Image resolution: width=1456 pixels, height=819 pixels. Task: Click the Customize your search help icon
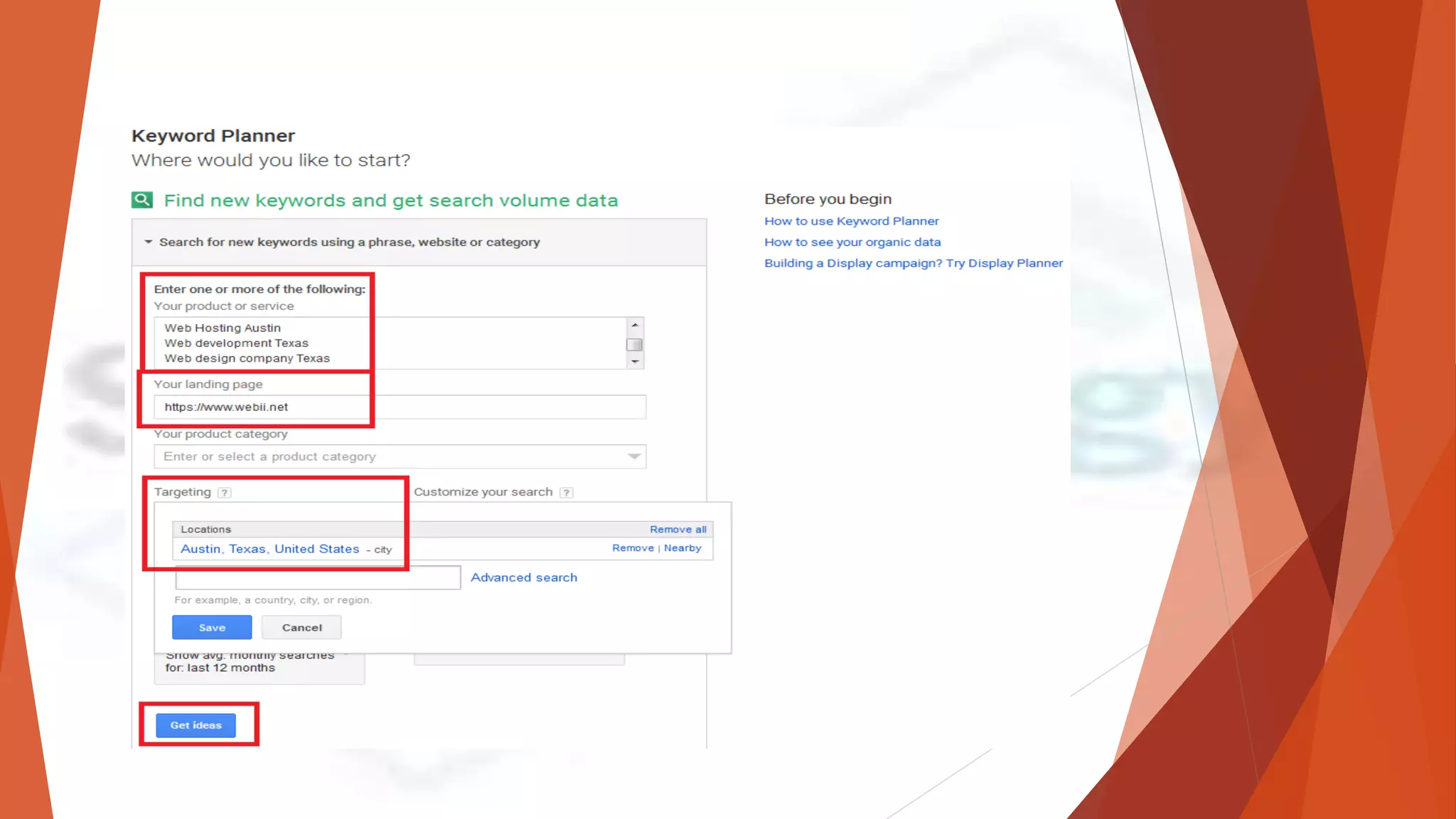[566, 493]
